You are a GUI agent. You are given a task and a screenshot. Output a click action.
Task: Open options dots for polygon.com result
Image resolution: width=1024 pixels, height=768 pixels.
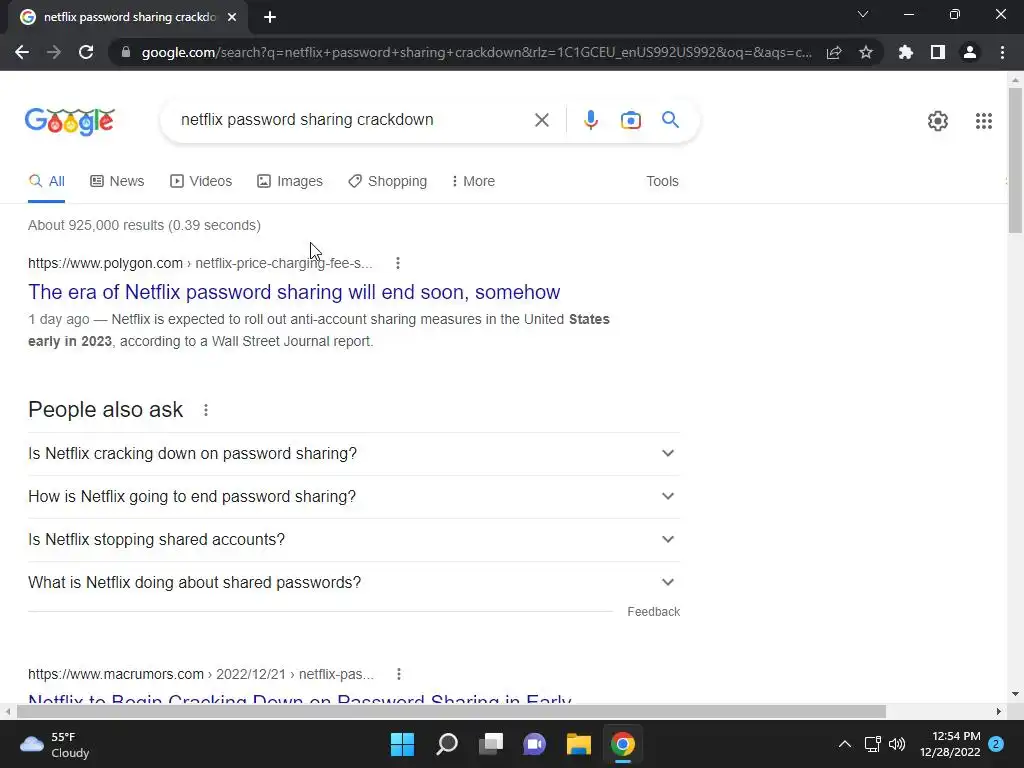click(x=398, y=263)
